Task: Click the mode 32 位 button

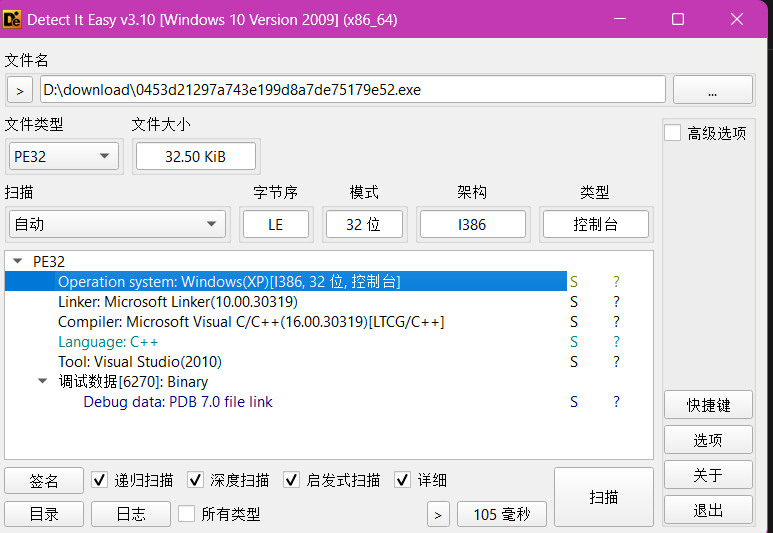Action: [x=364, y=224]
